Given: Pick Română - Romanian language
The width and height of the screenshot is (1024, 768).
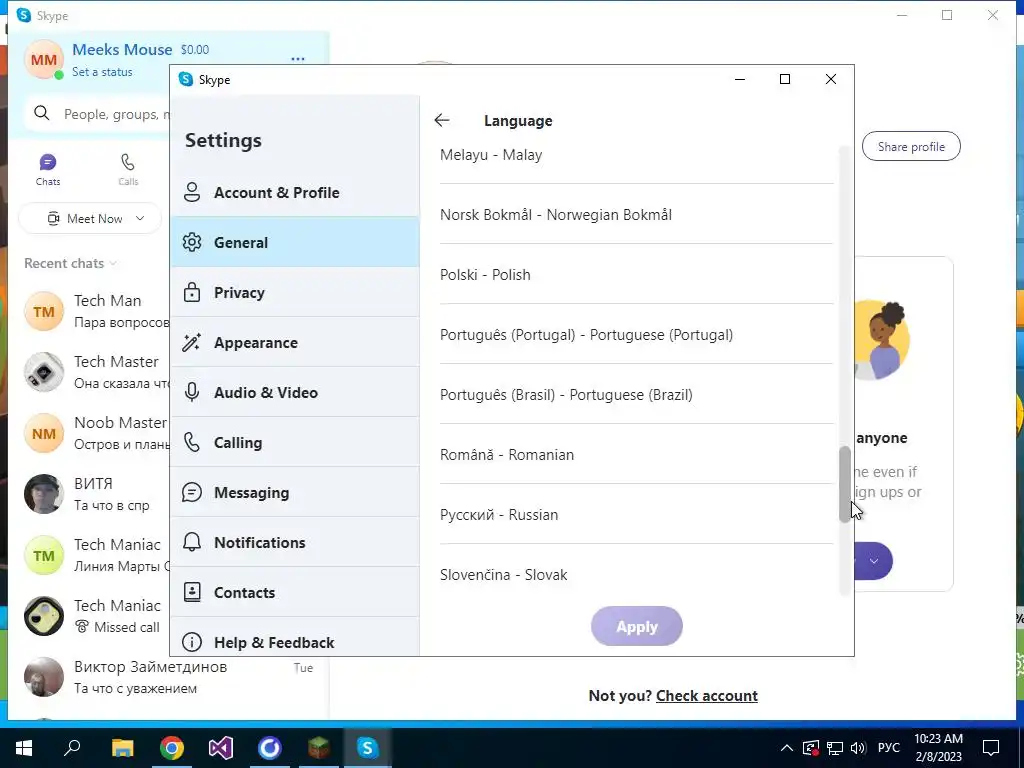Looking at the screenshot, I should (637, 455).
